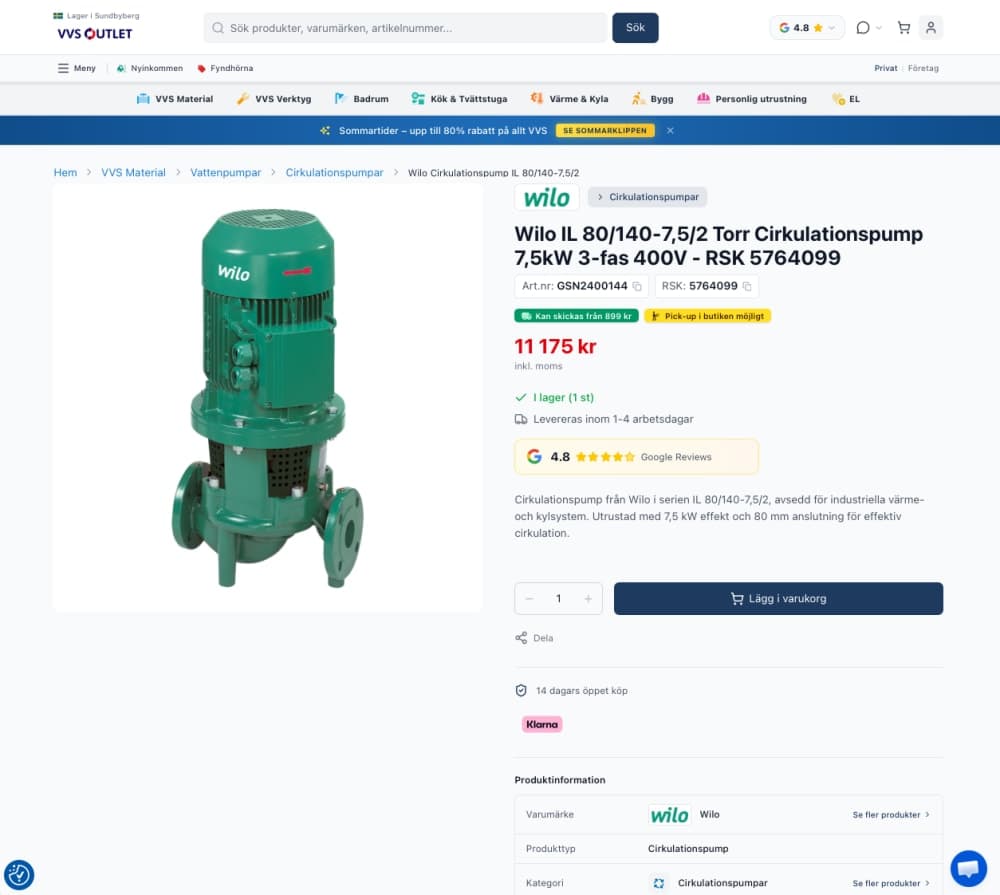Click the SE SOMMARKLIPPEN banner button
This screenshot has width=1000, height=895.
(605, 131)
